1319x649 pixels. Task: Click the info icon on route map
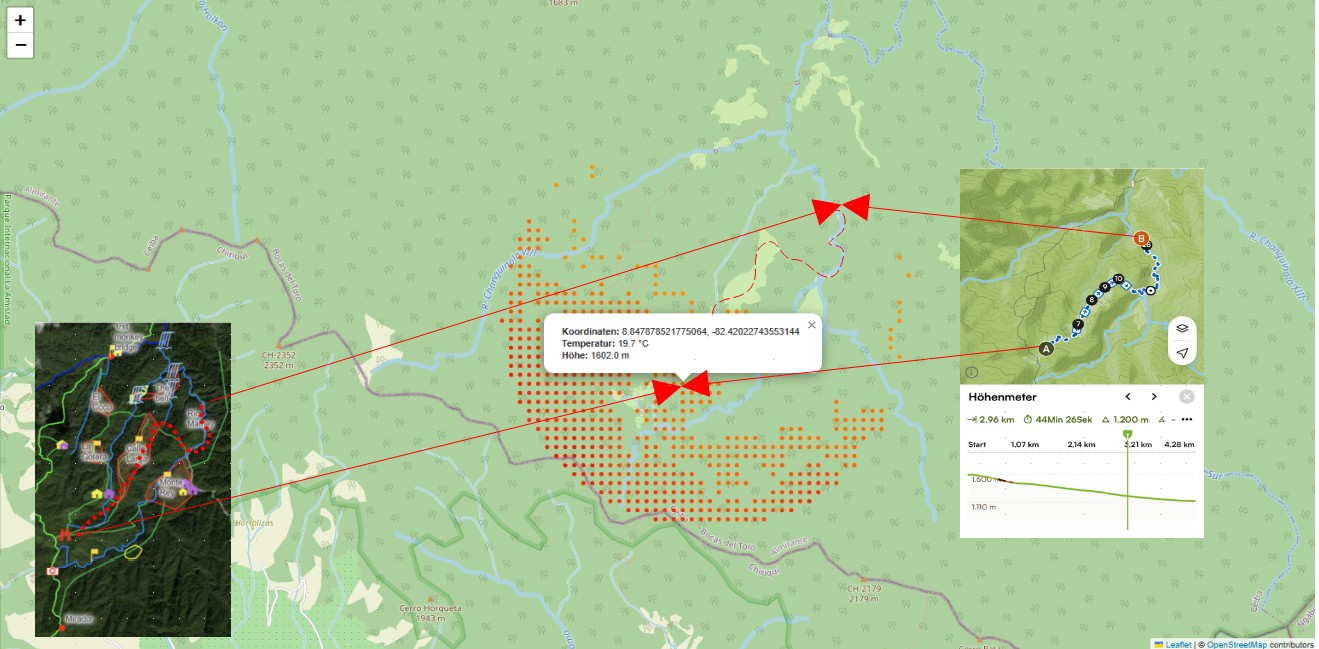click(972, 372)
